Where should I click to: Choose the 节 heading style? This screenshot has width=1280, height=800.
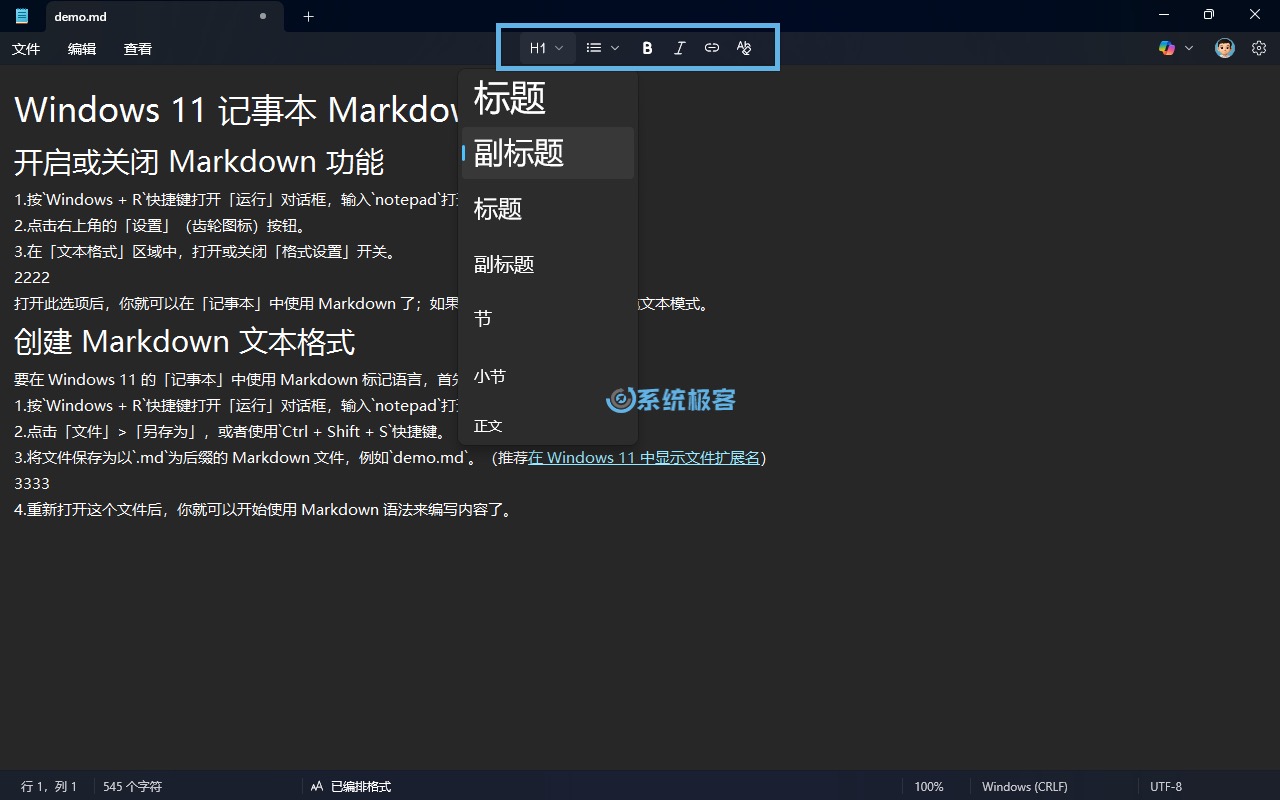[548, 319]
